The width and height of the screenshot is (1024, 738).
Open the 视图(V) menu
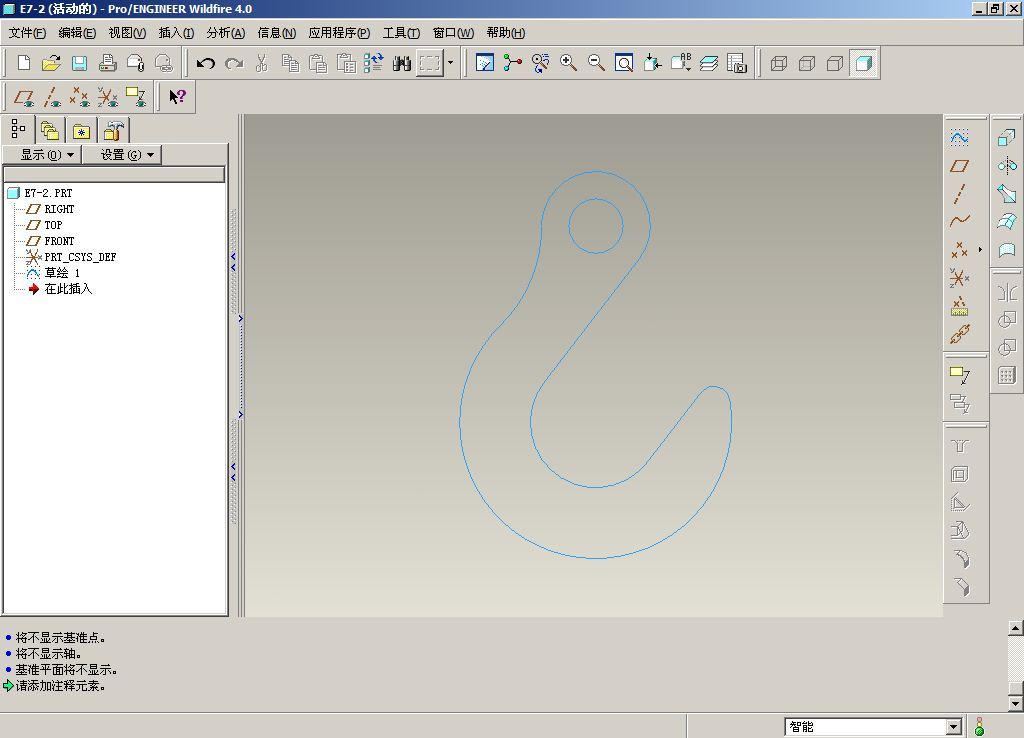pos(127,33)
